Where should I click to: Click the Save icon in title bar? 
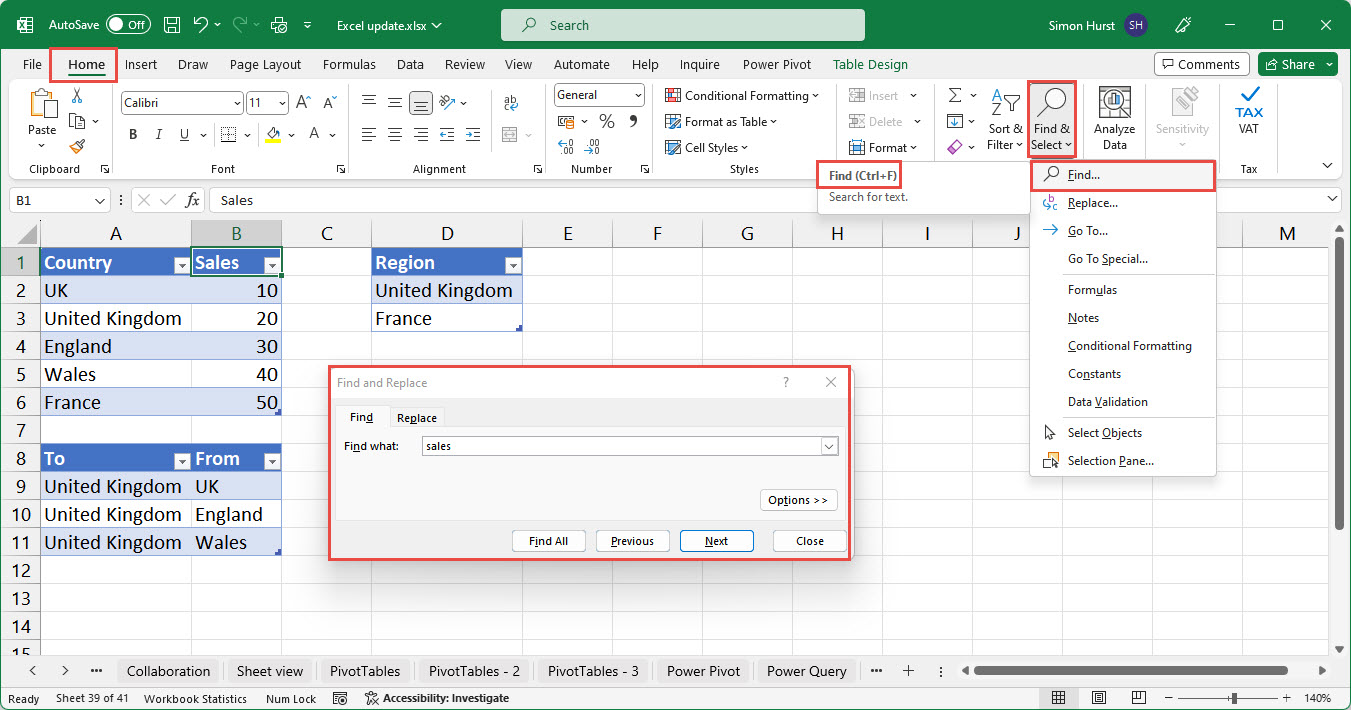coord(171,25)
